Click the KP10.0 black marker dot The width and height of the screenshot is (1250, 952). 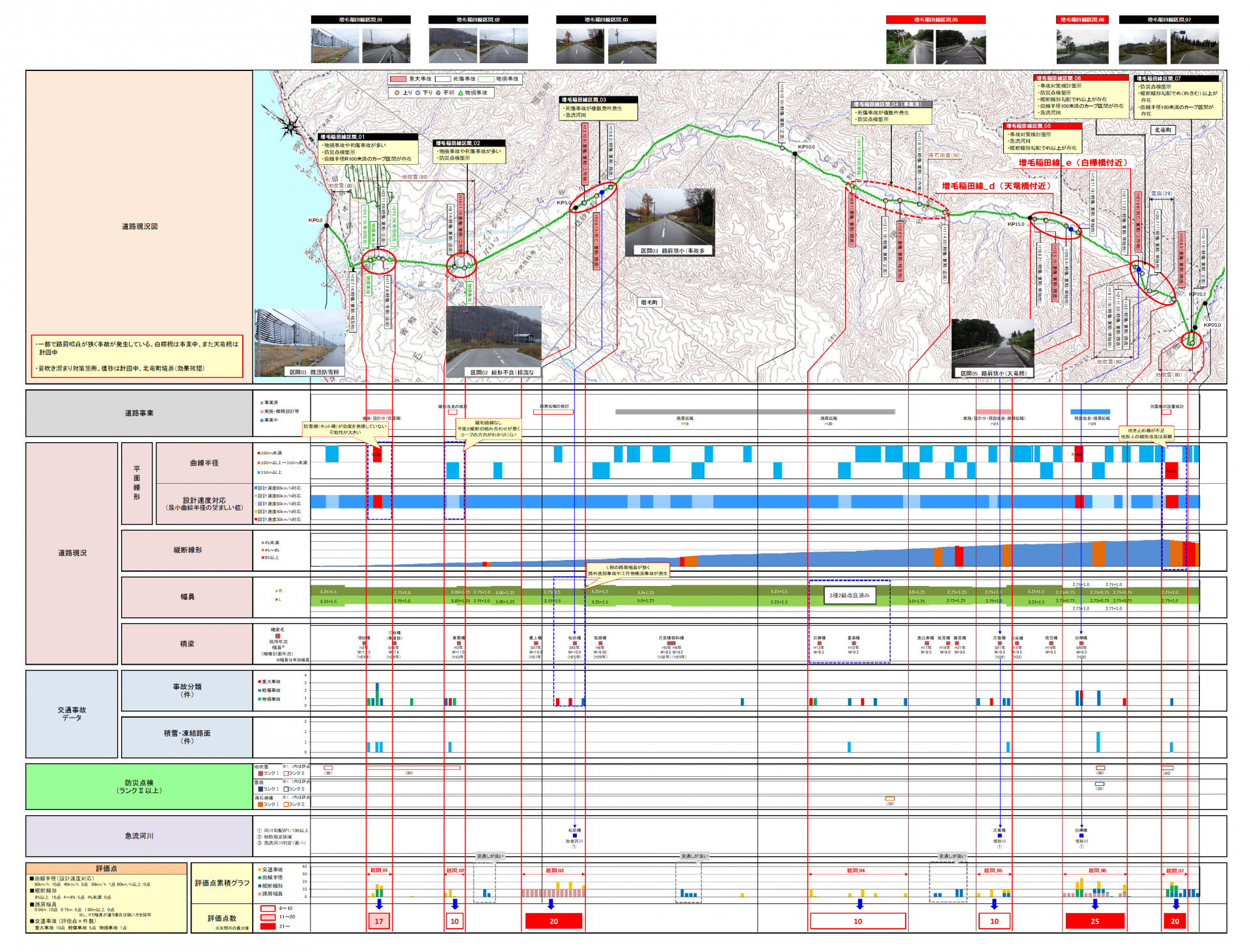pos(795,154)
